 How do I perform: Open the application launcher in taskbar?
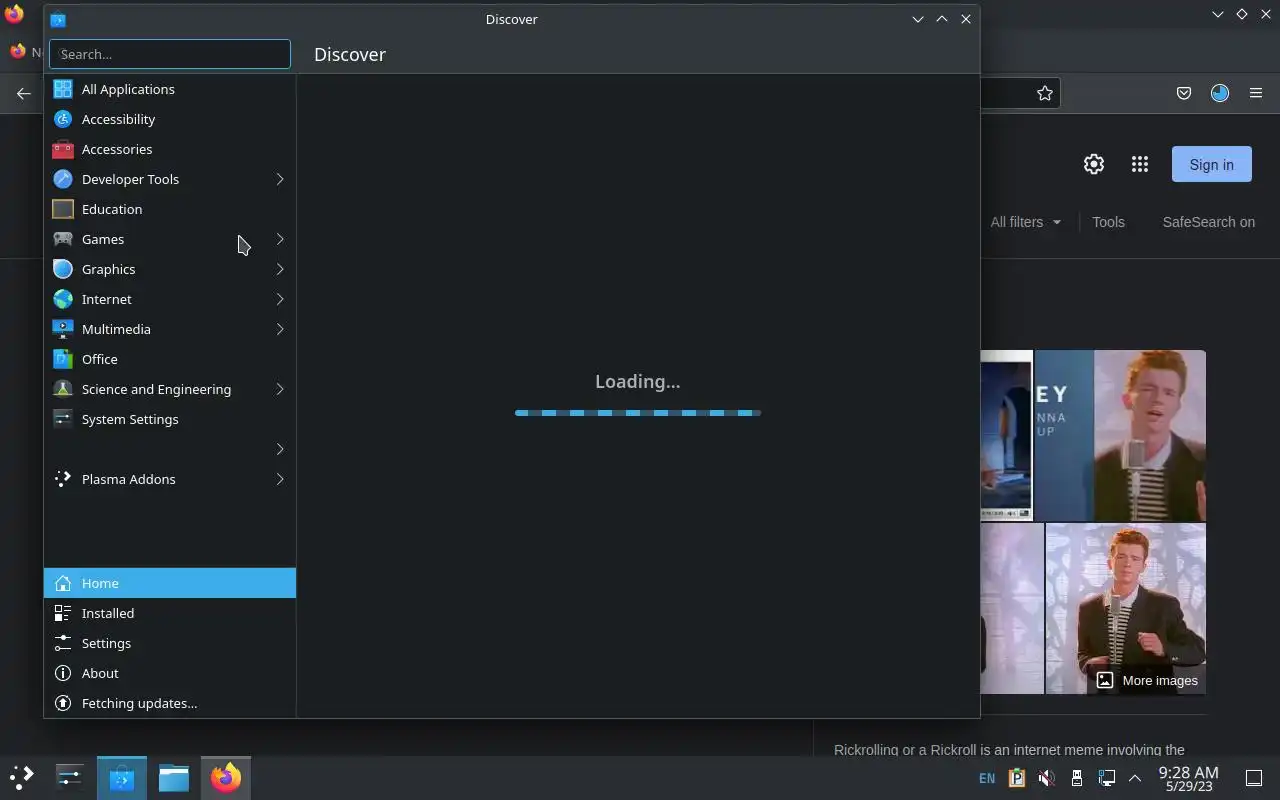pos(22,777)
